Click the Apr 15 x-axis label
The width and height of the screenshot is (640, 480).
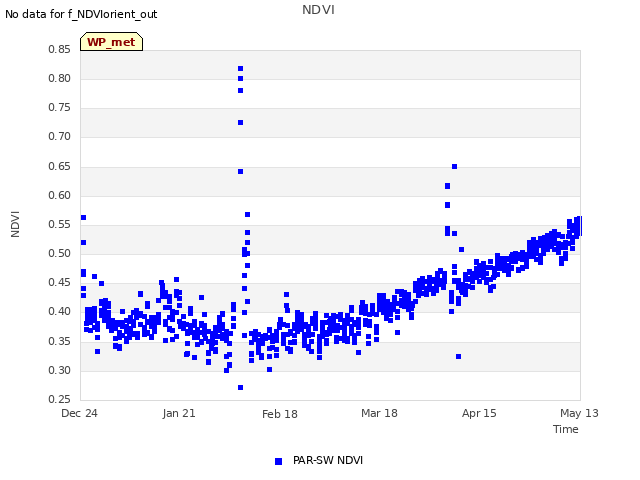pyautogui.click(x=479, y=413)
